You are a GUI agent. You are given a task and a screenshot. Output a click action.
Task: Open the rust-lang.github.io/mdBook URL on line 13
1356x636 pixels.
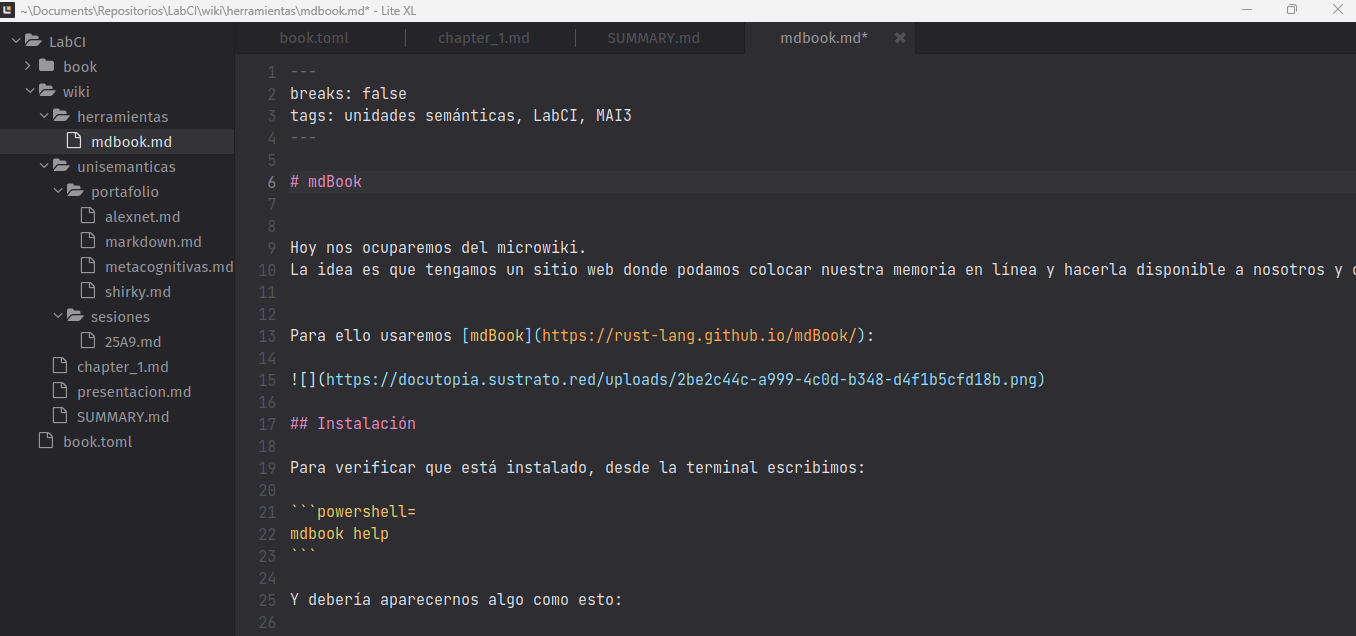coord(701,336)
